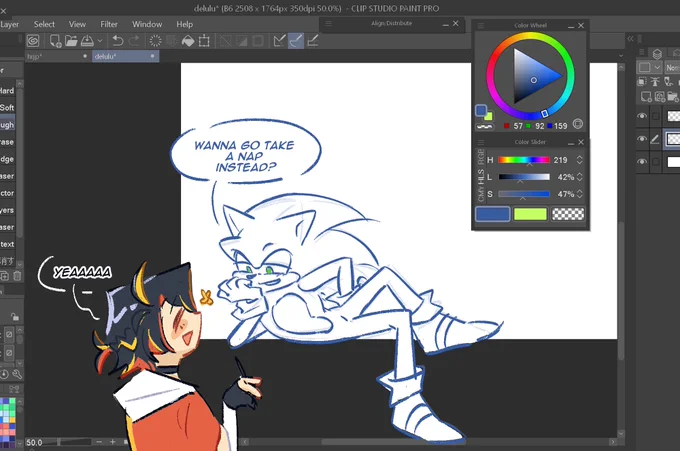The height and width of the screenshot is (451, 680).
Task: Click the Fill bucket icon in toolbar
Action: 188,41
